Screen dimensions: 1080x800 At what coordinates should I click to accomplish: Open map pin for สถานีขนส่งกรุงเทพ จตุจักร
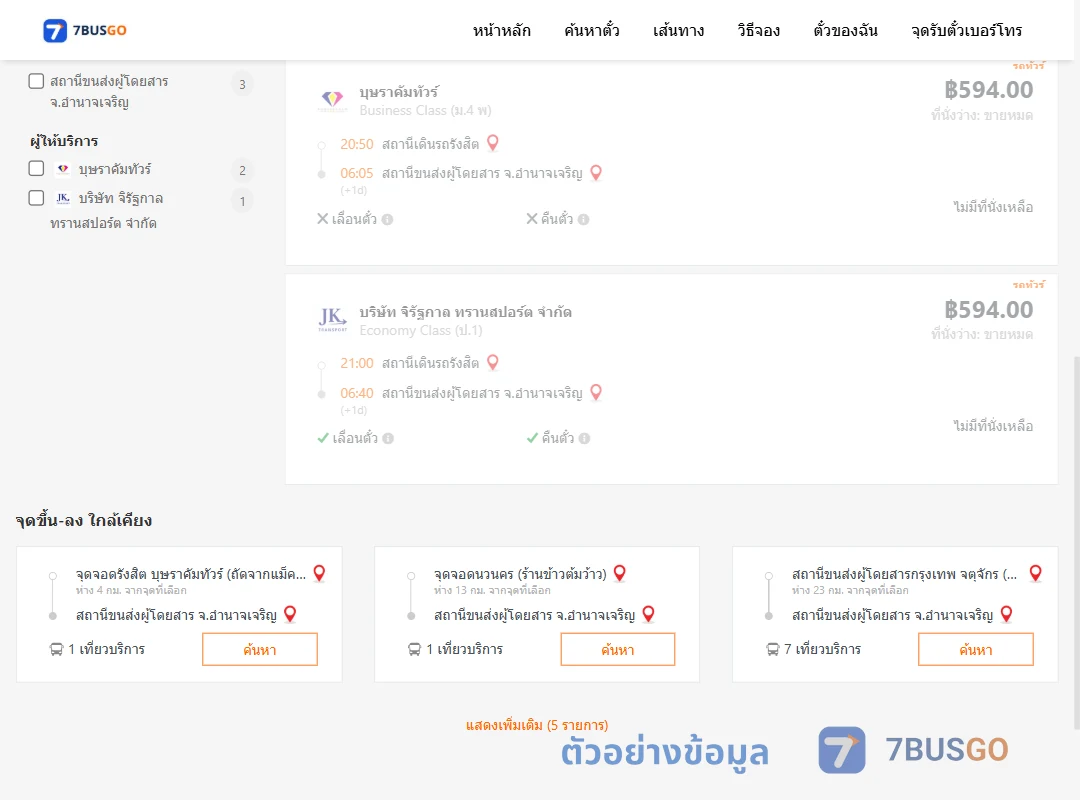click(1035, 573)
